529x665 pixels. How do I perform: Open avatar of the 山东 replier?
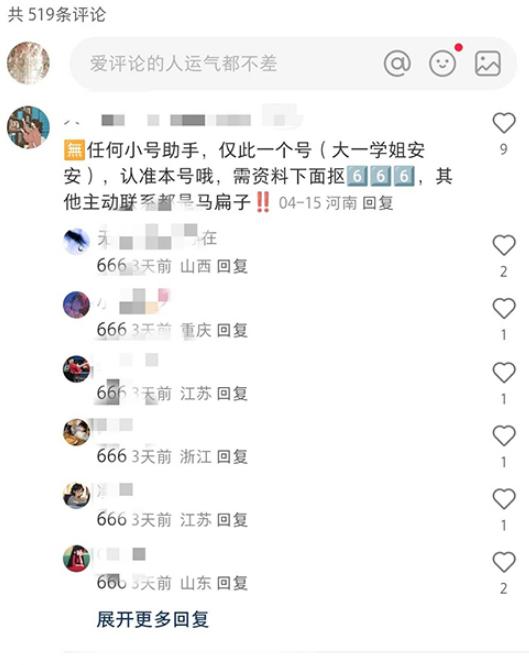point(76,559)
